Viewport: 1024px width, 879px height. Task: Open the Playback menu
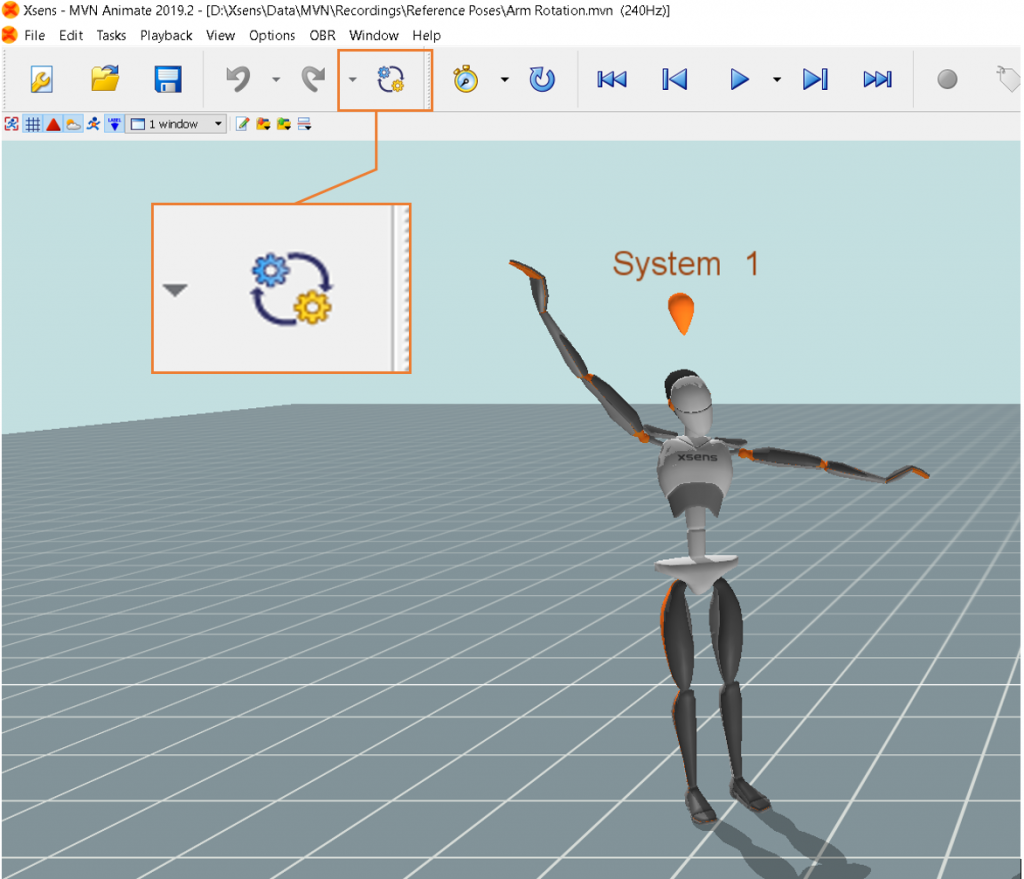pos(166,35)
